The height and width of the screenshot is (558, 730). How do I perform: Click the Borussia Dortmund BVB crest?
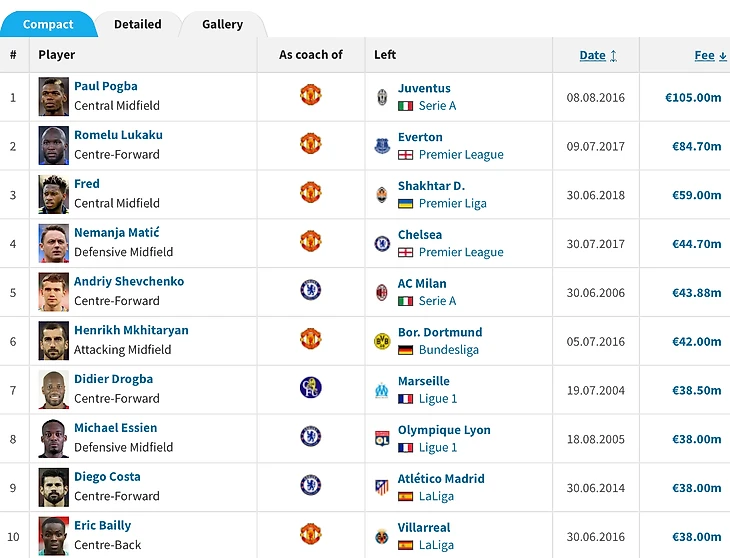[382, 341]
